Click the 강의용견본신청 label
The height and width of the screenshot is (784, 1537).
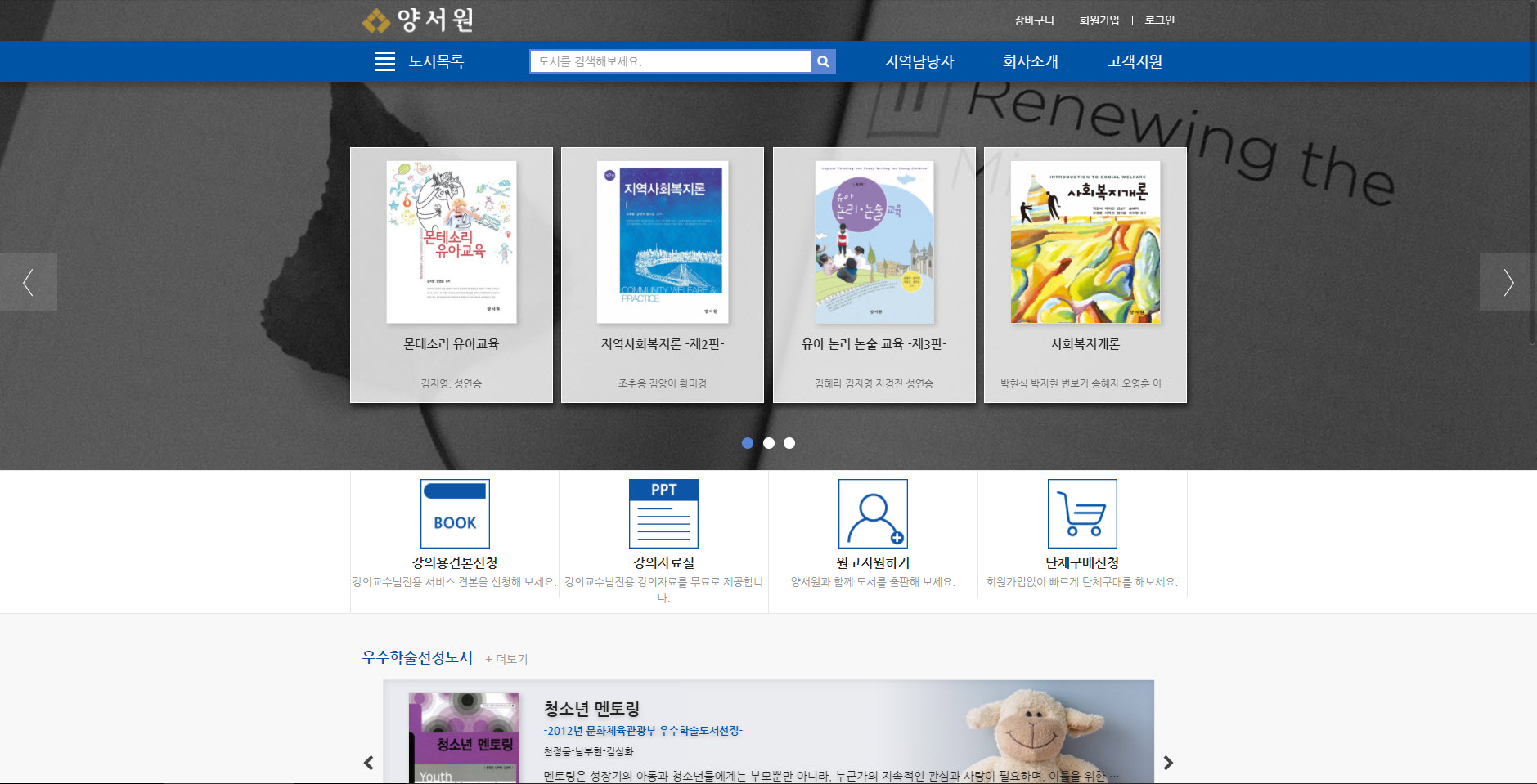(x=455, y=562)
